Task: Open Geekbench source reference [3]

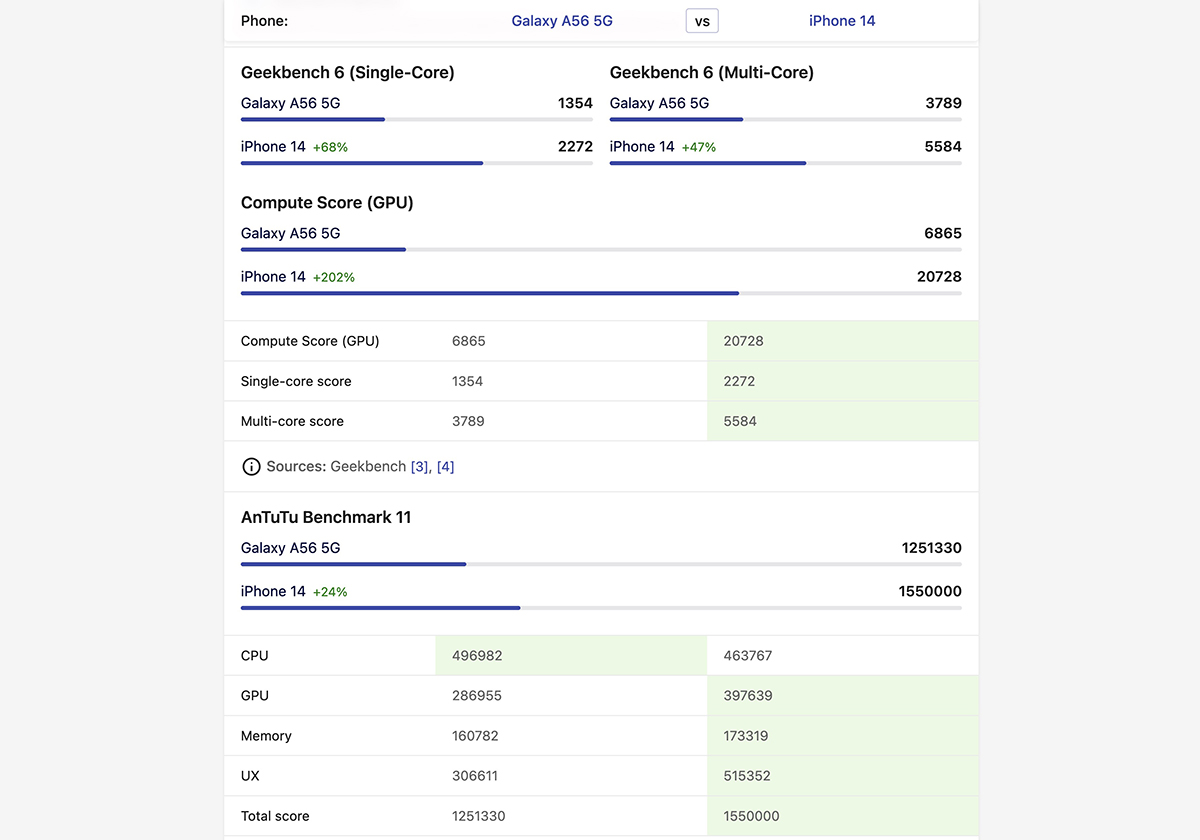Action: pos(420,466)
